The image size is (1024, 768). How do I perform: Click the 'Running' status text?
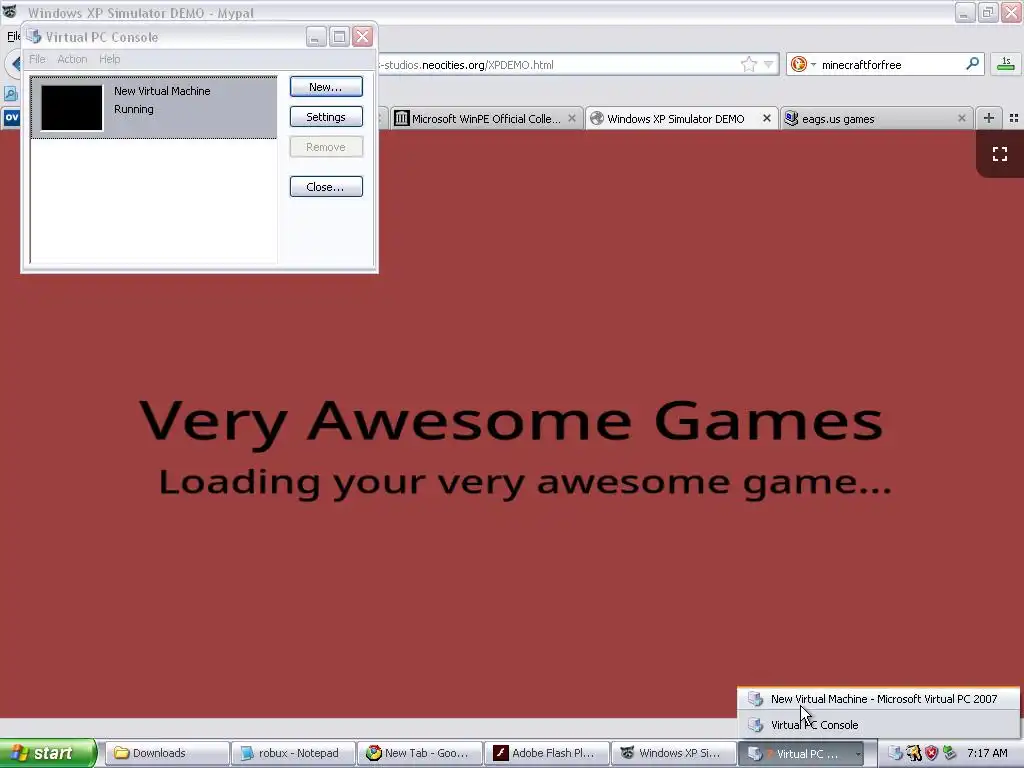pos(134,109)
